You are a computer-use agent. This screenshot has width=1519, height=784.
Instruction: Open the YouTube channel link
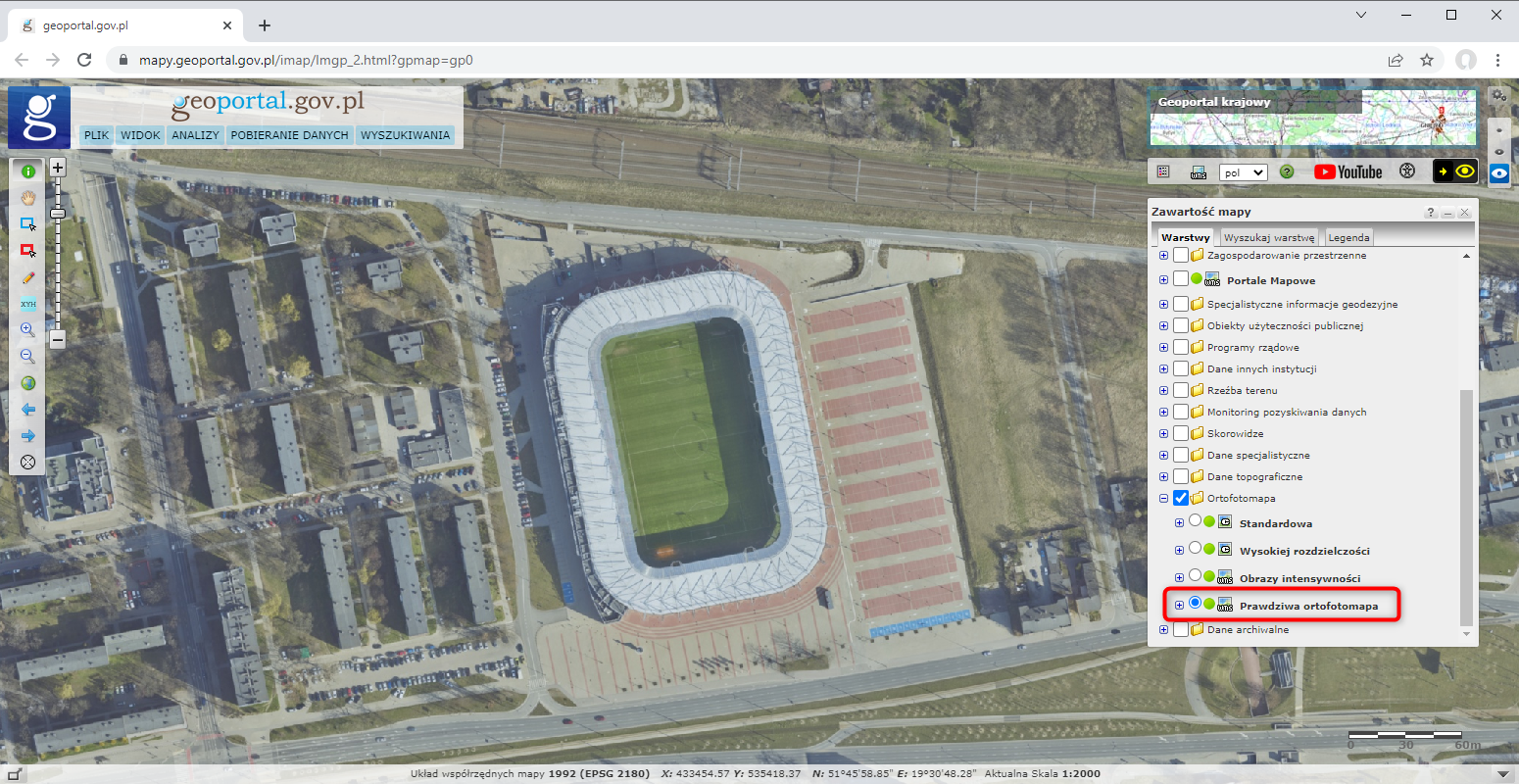pos(1347,171)
